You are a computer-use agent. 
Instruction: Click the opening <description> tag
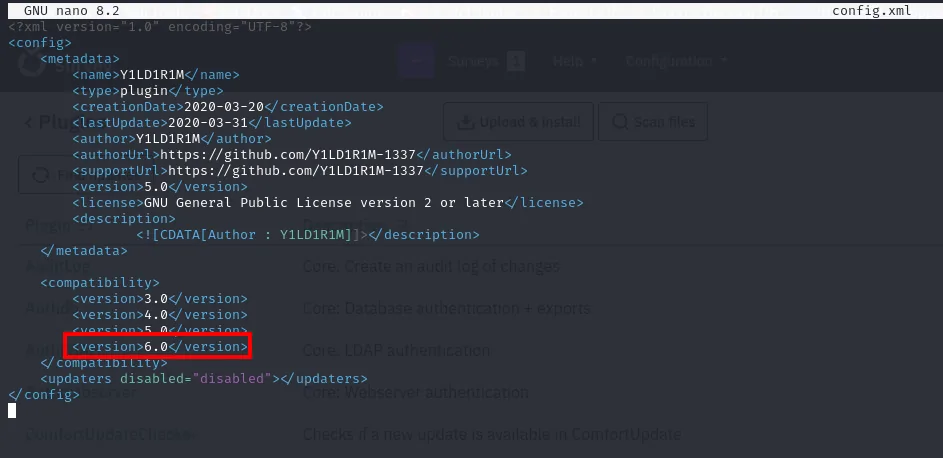click(124, 218)
